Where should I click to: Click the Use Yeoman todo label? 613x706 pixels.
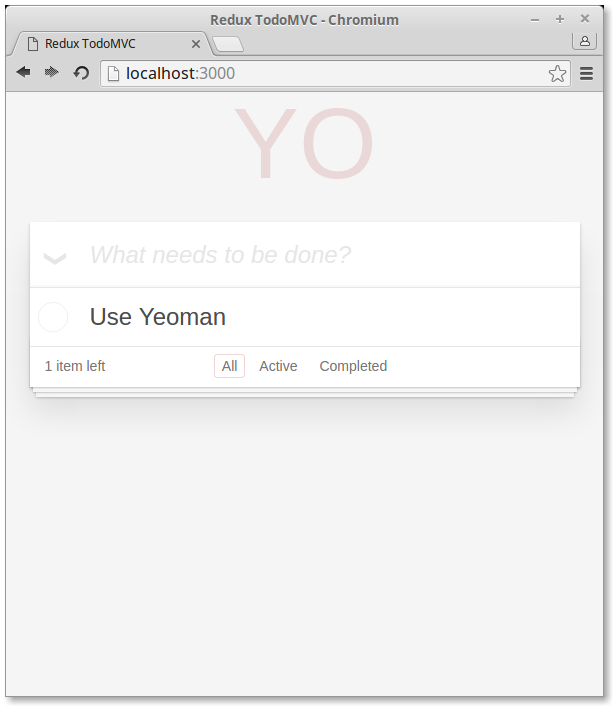(158, 317)
